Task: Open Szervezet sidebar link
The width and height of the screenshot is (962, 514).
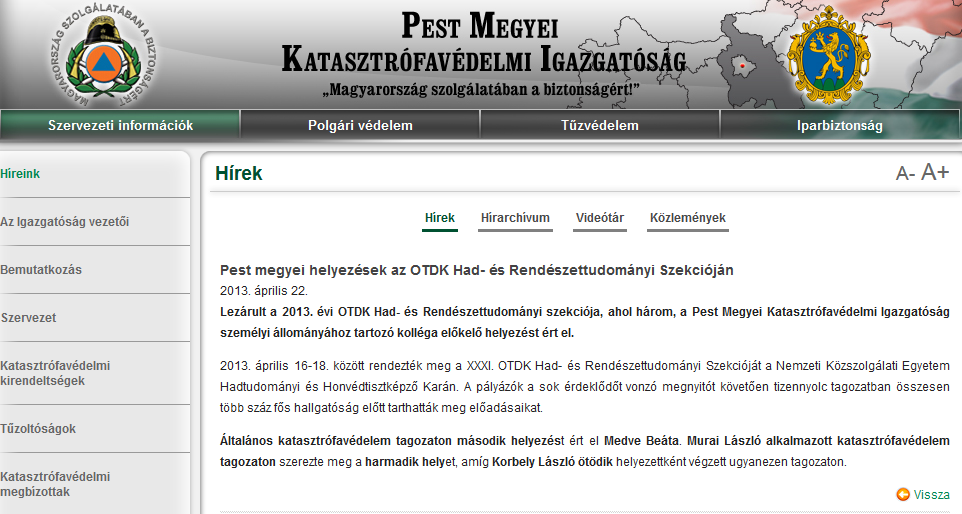Action: click(28, 318)
